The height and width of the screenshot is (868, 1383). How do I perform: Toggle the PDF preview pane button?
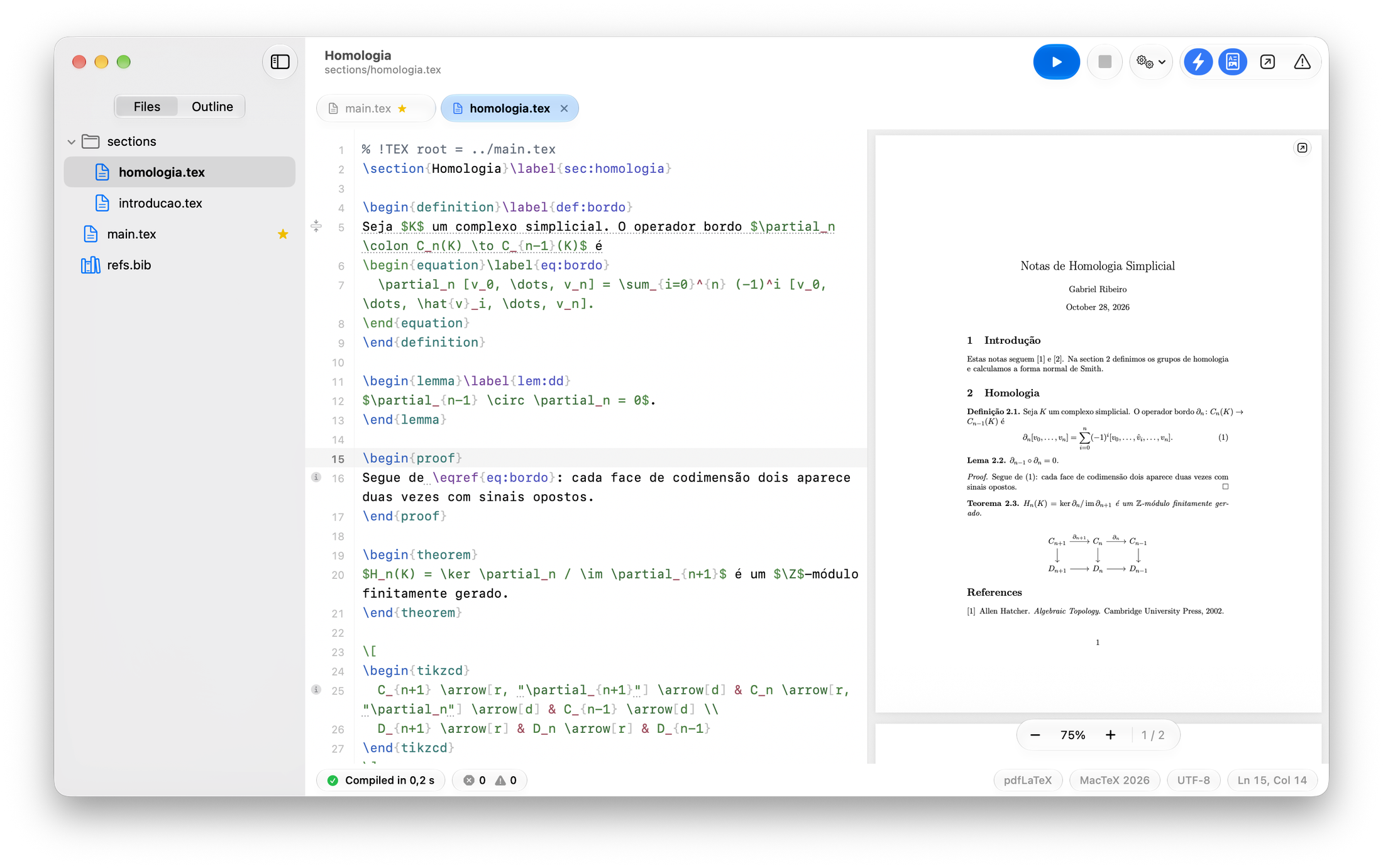(x=1233, y=62)
